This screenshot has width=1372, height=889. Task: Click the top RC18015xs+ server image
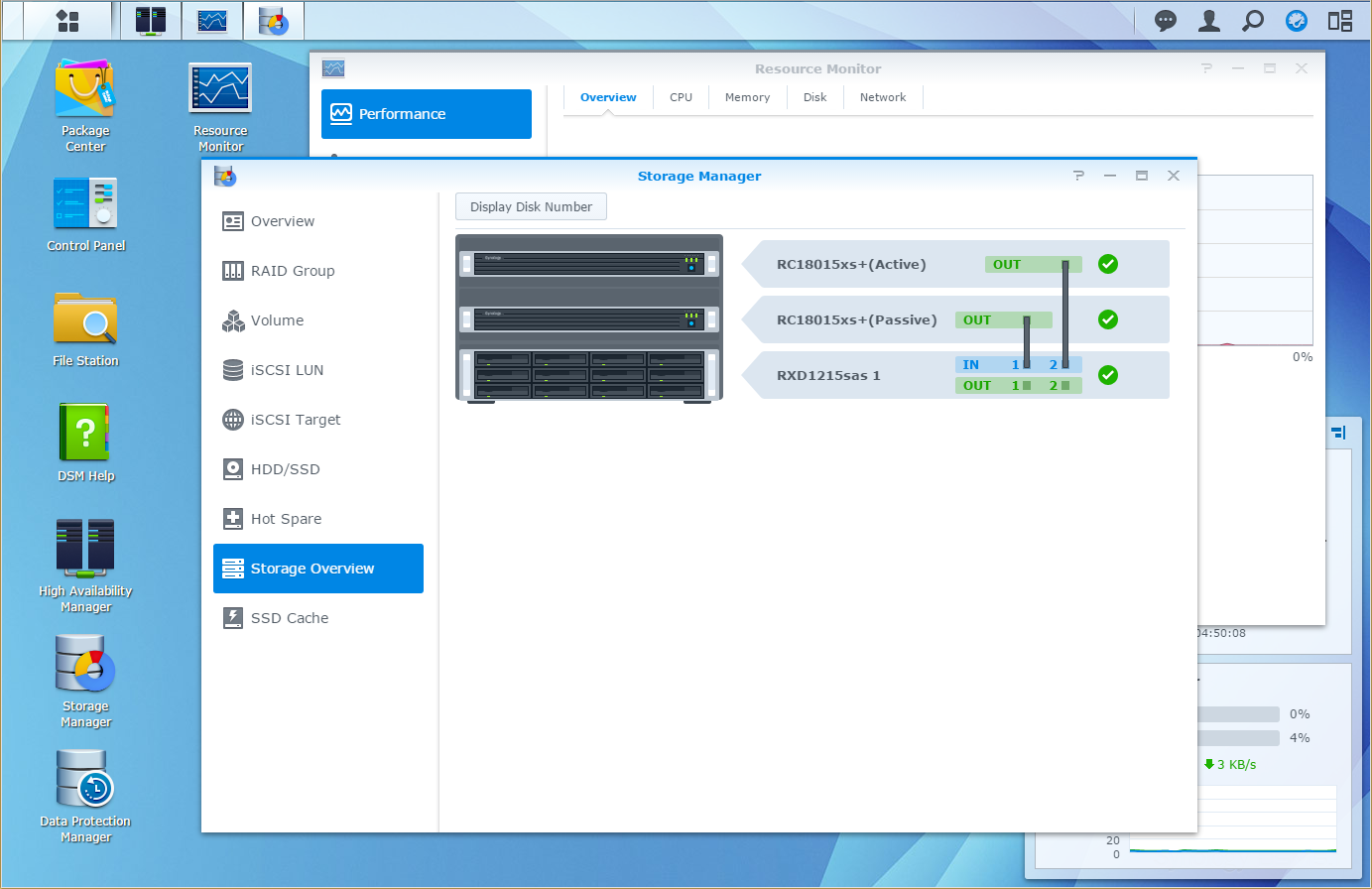click(589, 264)
